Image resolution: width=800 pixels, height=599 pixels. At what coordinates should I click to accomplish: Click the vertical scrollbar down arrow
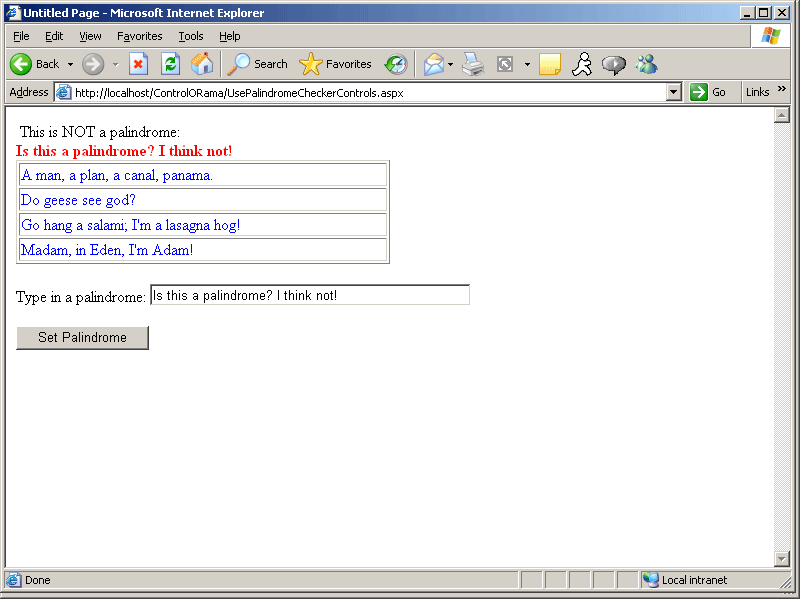782,558
